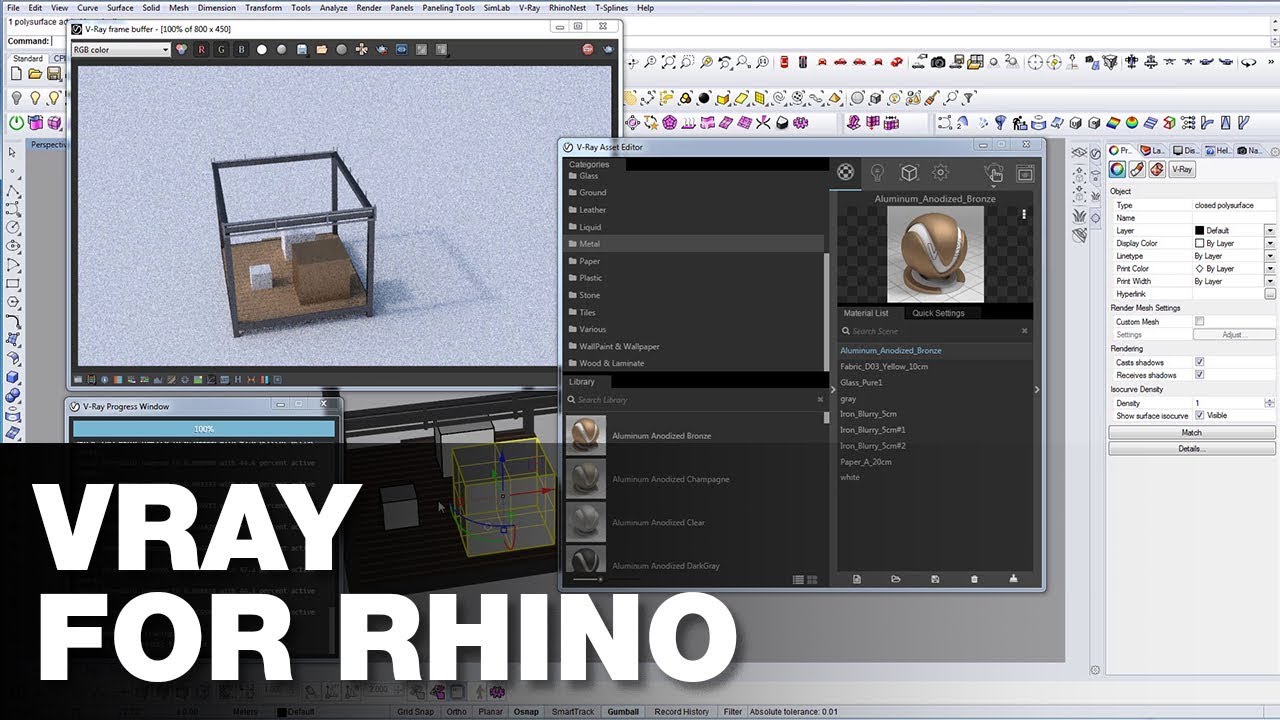Toggle red channel in frame buffer
The image size is (1280, 720).
pos(201,49)
